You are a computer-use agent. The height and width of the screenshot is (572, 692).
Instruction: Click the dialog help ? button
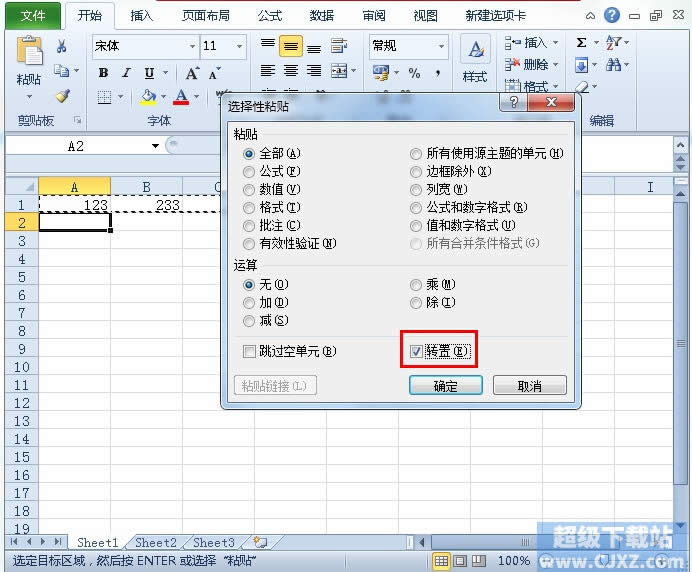(x=514, y=102)
